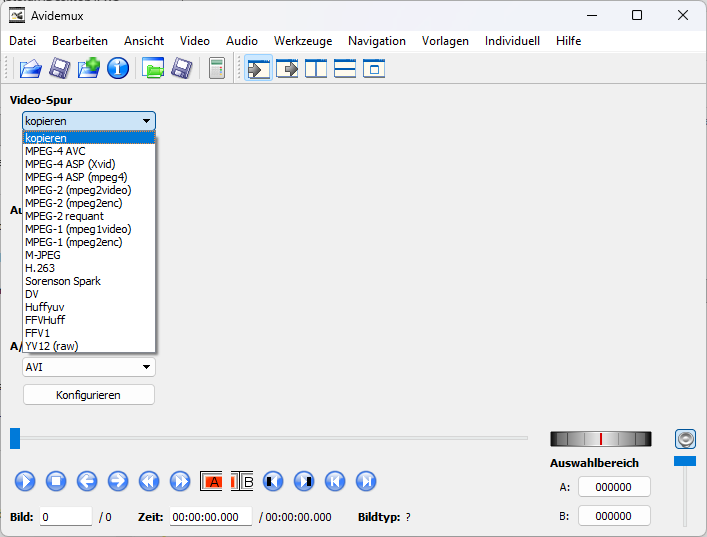Click the speaker volume icon
Screen dimensions: 707x537
click(x=685, y=439)
